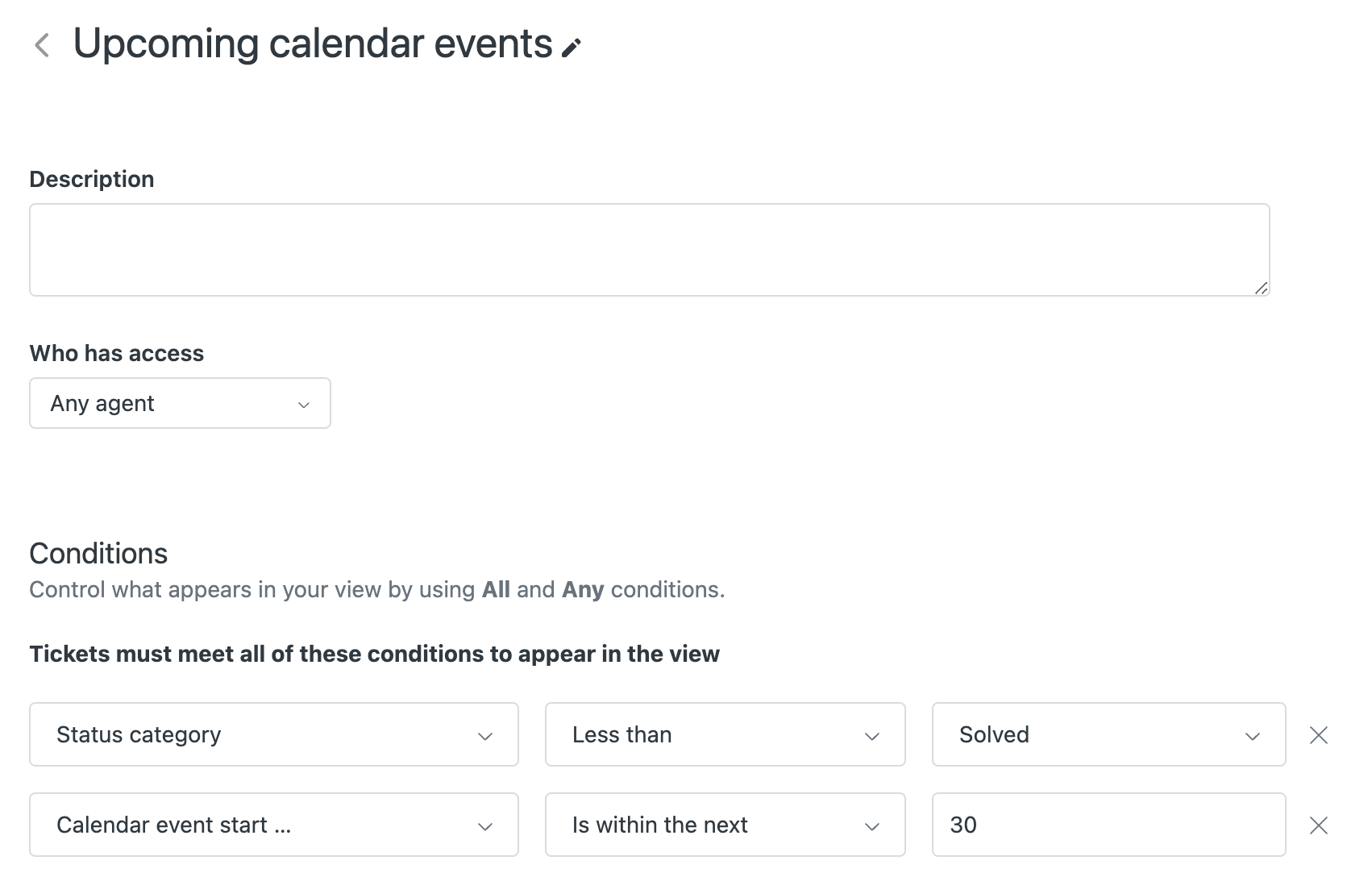Click the bold Any word in conditions help text
The height and width of the screenshot is (877, 1372).
(x=583, y=590)
